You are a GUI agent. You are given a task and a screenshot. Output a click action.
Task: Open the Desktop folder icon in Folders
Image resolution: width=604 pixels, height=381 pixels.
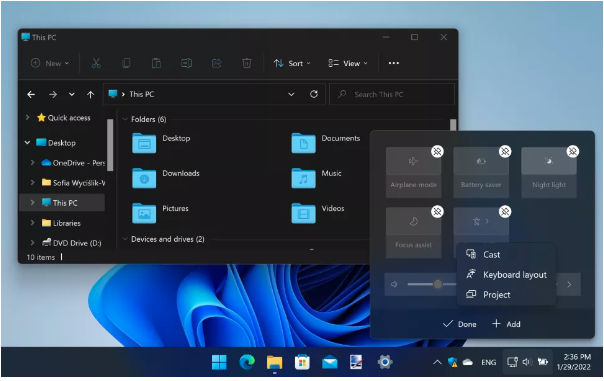coord(144,143)
